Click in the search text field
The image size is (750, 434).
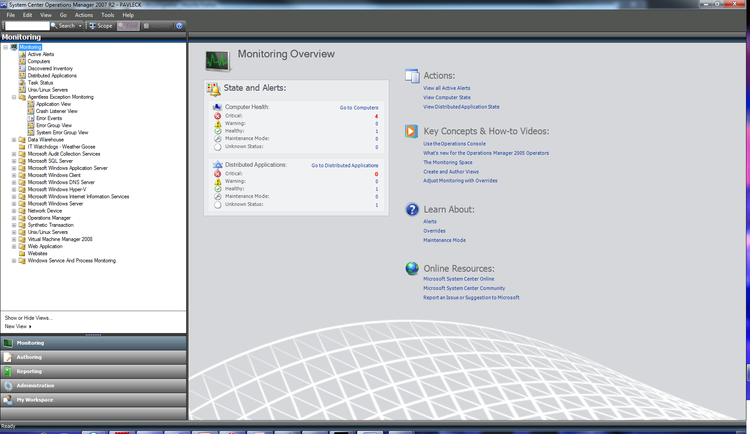pos(26,26)
